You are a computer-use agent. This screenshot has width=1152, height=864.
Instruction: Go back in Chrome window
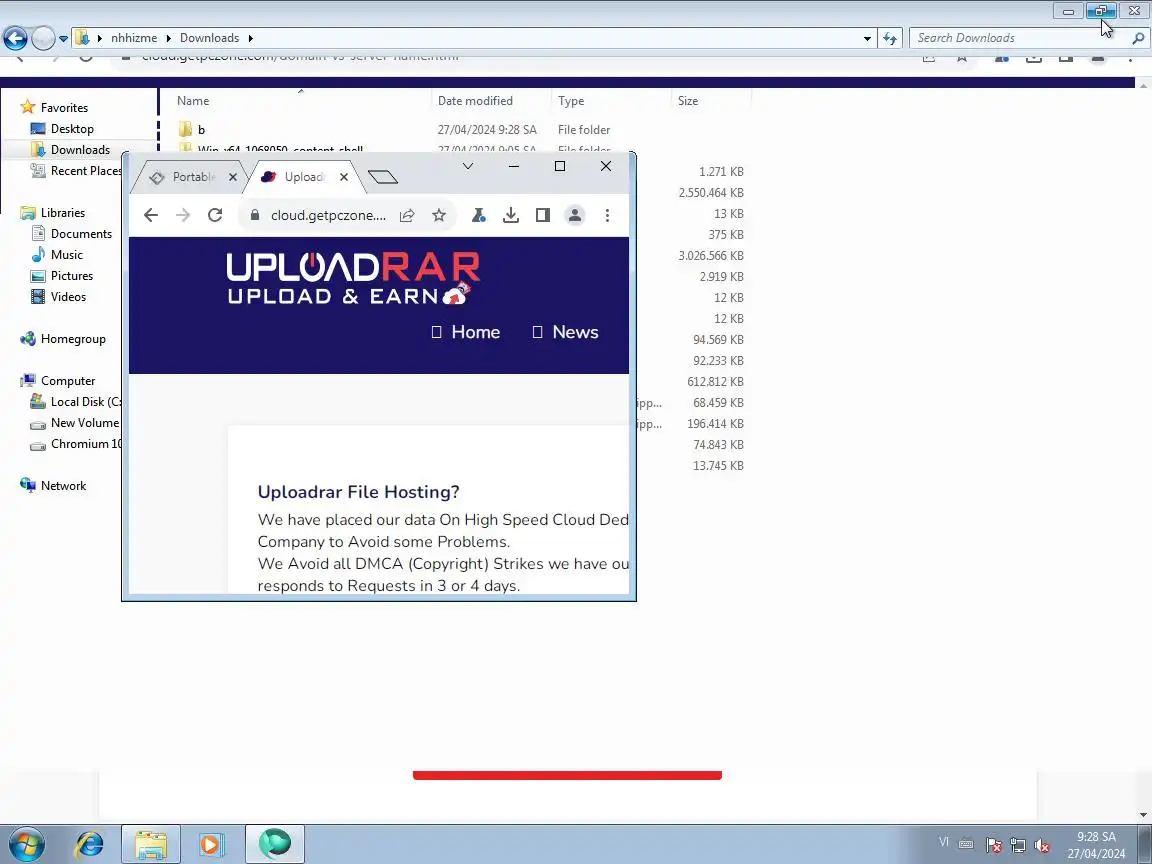tap(151, 215)
